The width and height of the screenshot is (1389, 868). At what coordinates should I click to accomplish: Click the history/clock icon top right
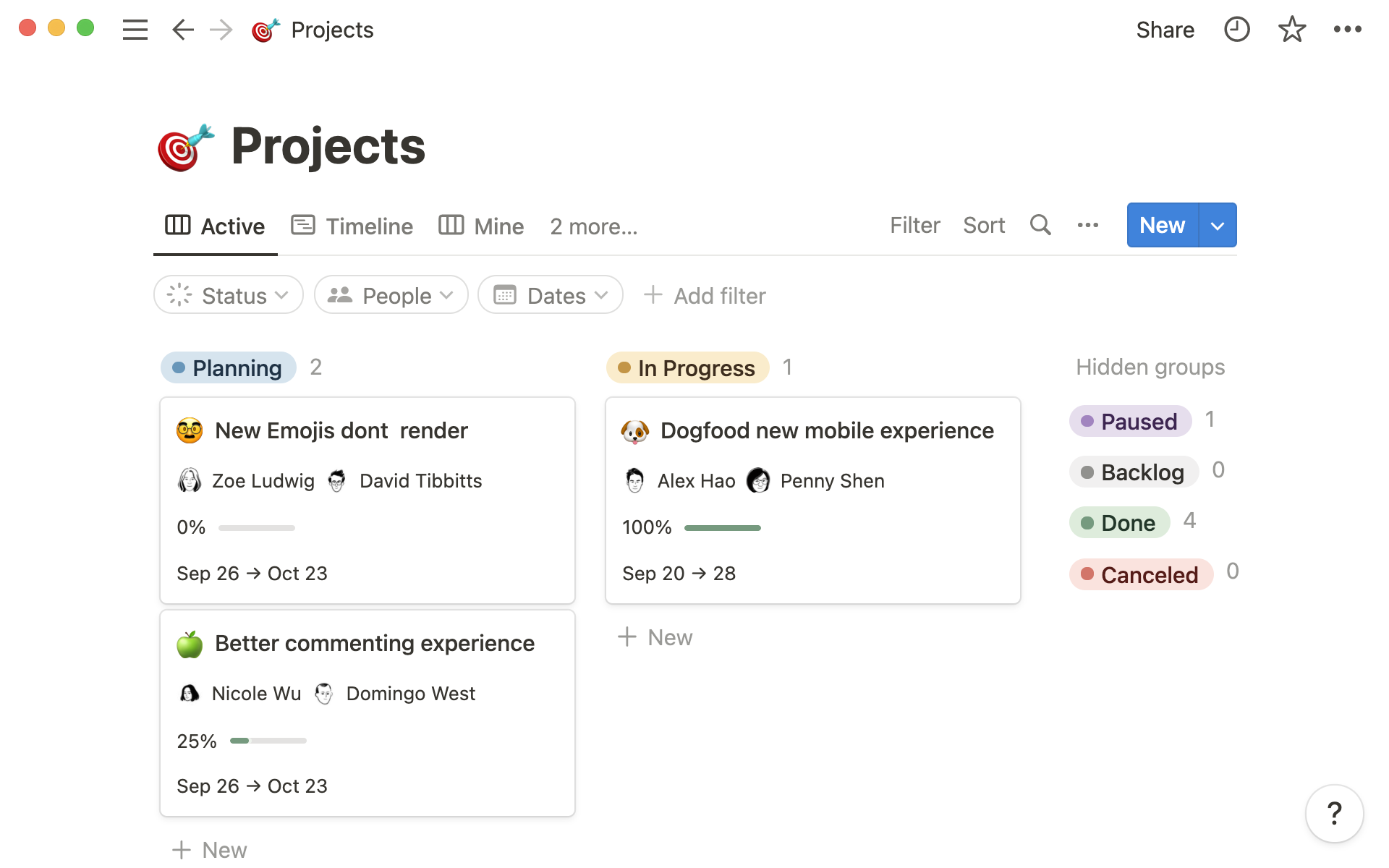point(1236,30)
